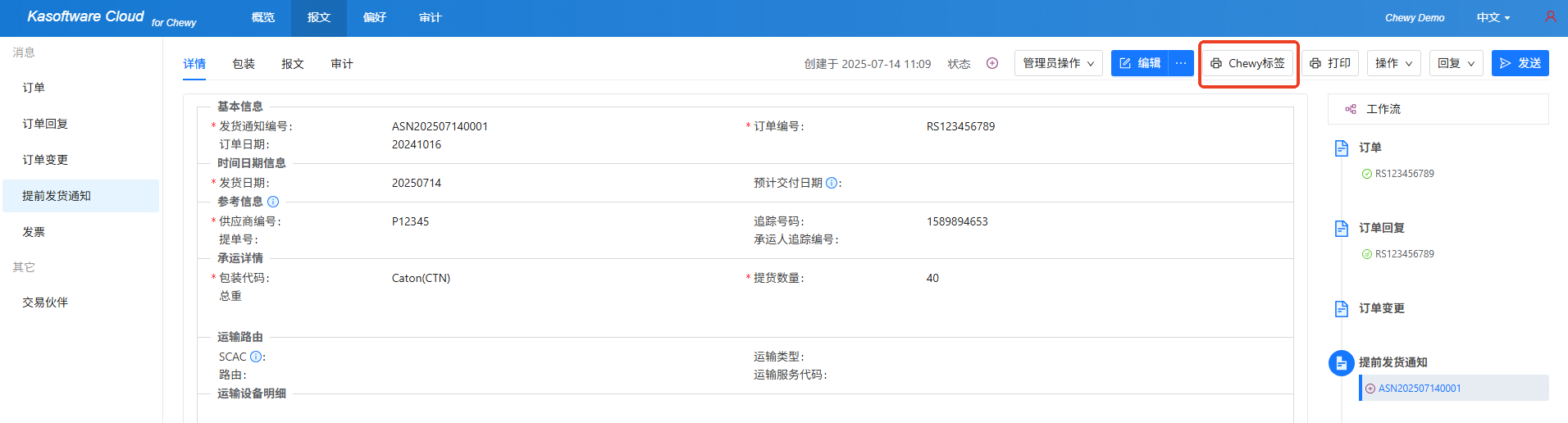Screen dimensions: 1568x423
Task: Open the 回复 dropdown
Action: coord(1456,63)
